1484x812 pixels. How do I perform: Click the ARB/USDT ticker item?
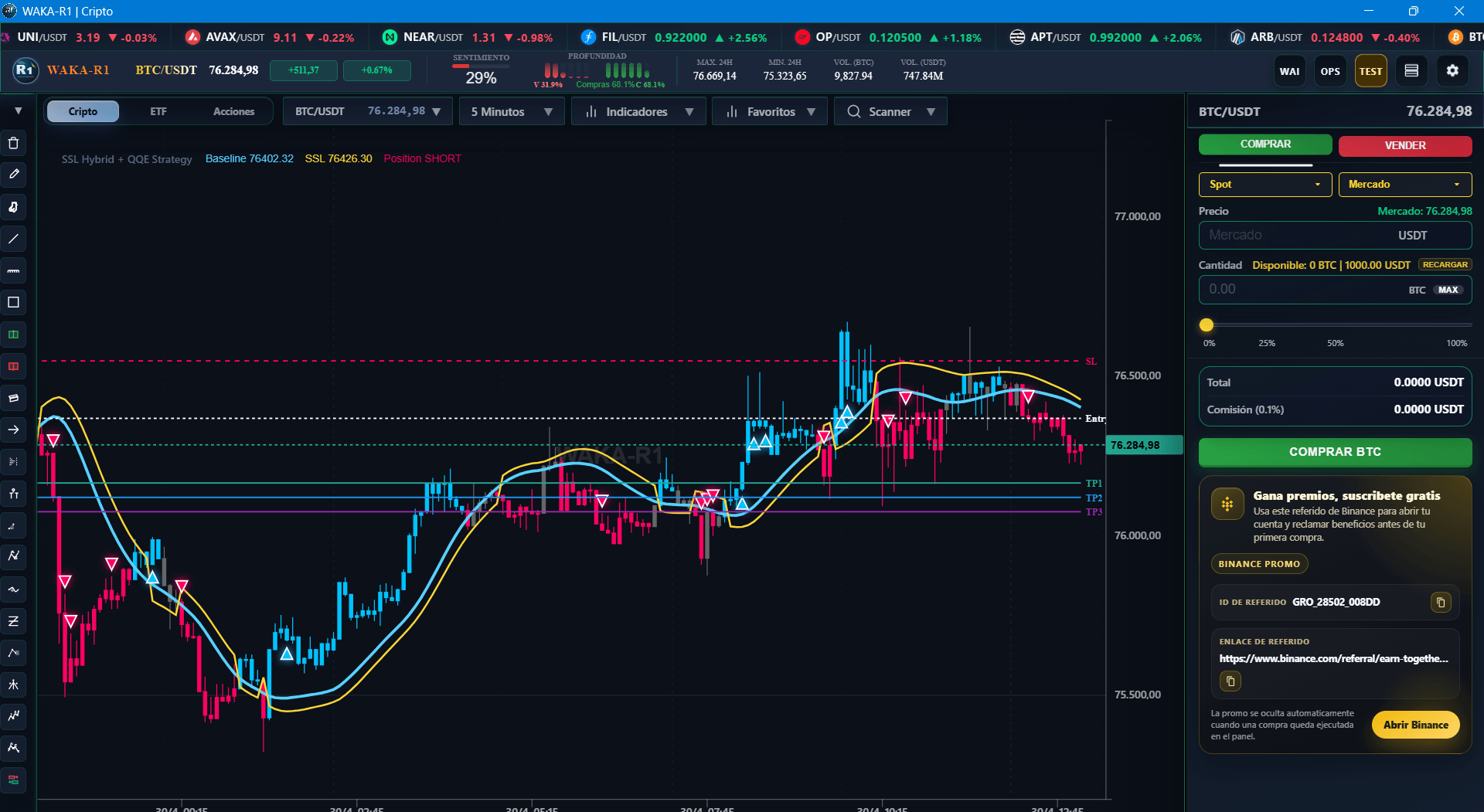point(1325,37)
